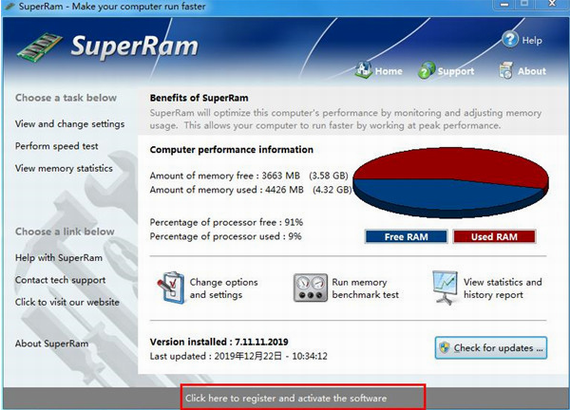The width and height of the screenshot is (570, 410).
Task: Select Perform speed test task
Action: (x=56, y=146)
